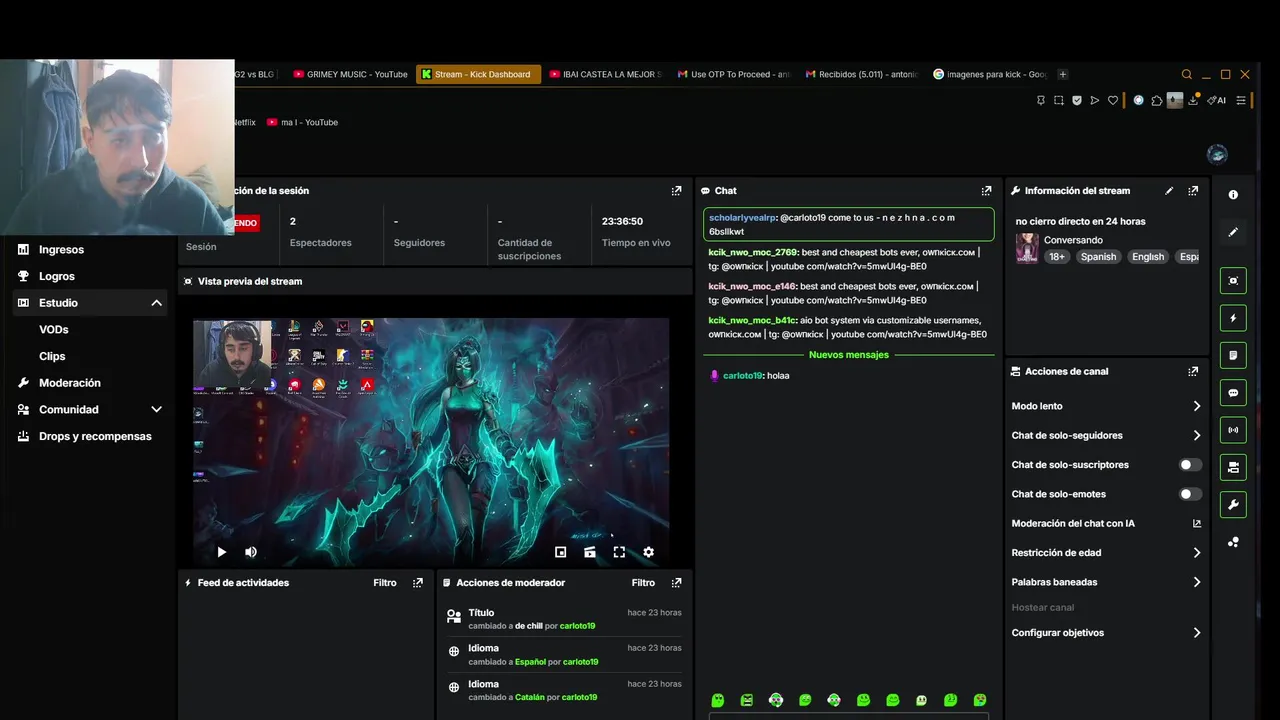
Task: Enable Chat de solo-suscriptores toggle
Action: tap(1190, 465)
